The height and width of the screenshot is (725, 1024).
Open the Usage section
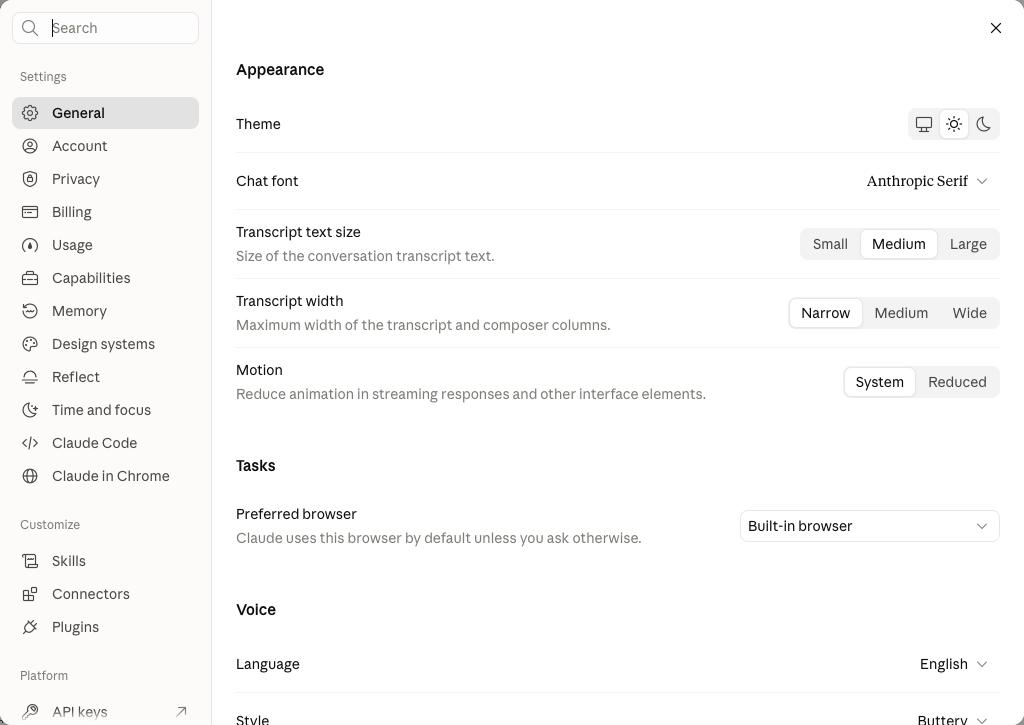pos(105,245)
